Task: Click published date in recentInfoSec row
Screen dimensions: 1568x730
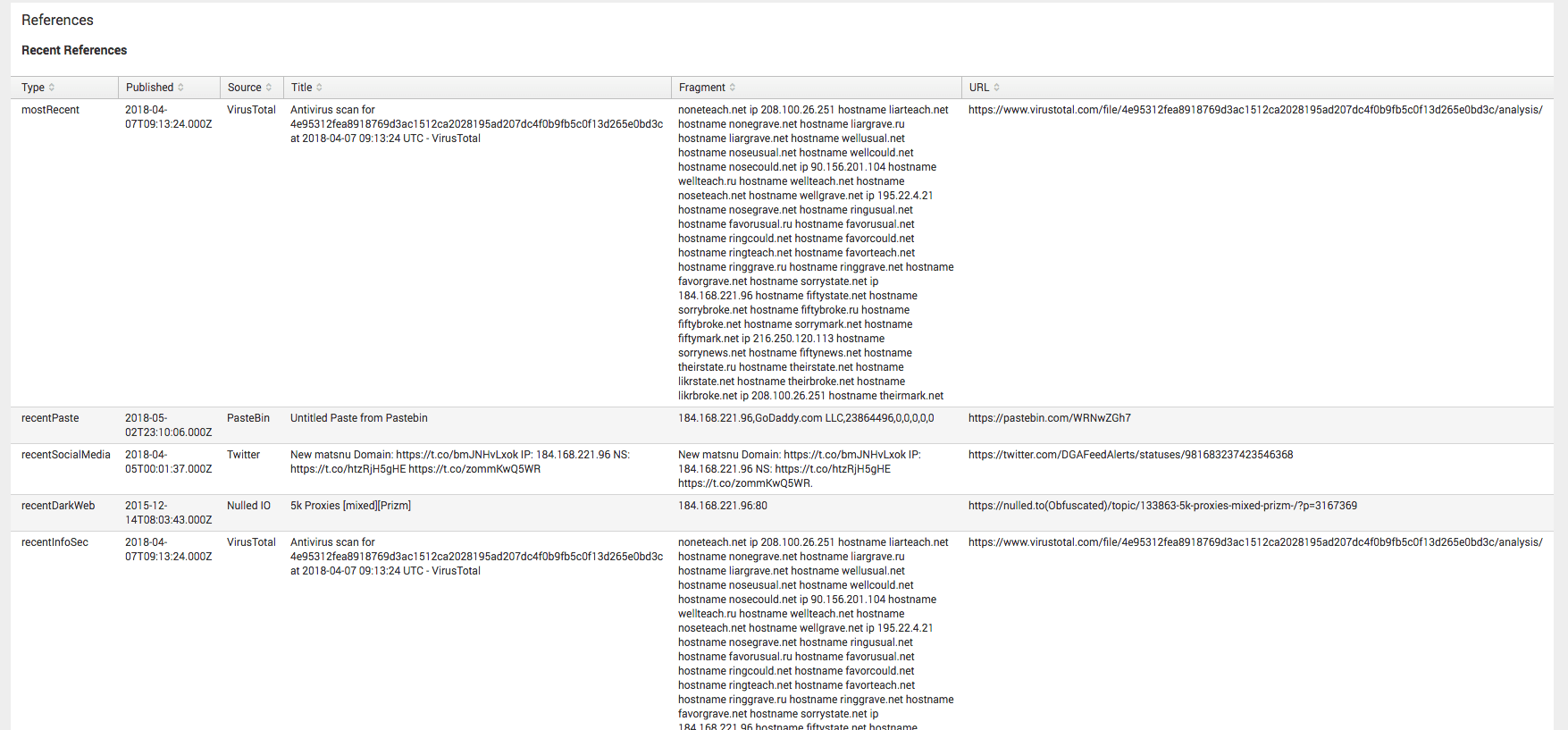Action: click(168, 550)
